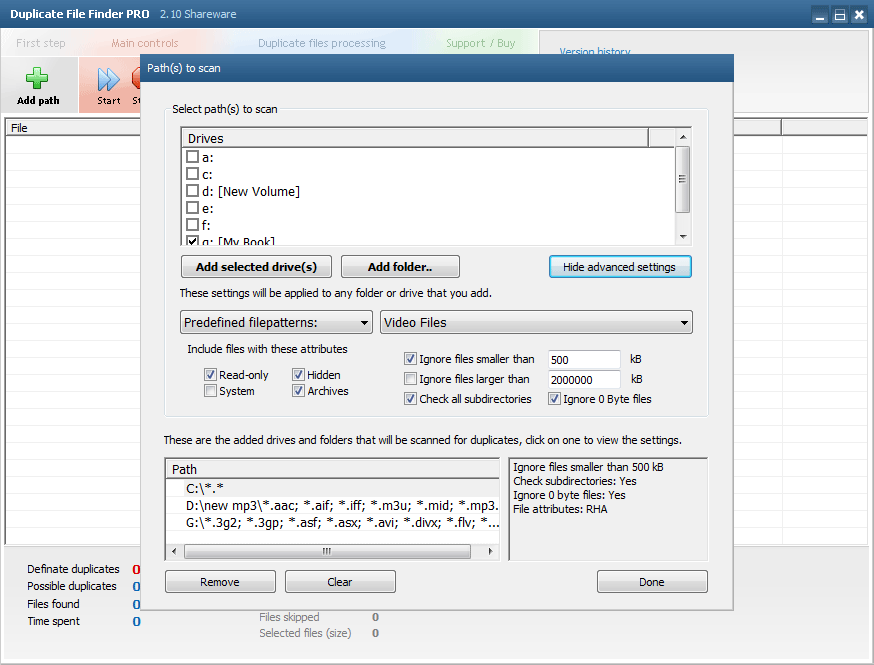Click the File column header in main window
The height and width of the screenshot is (665, 874).
(72, 128)
